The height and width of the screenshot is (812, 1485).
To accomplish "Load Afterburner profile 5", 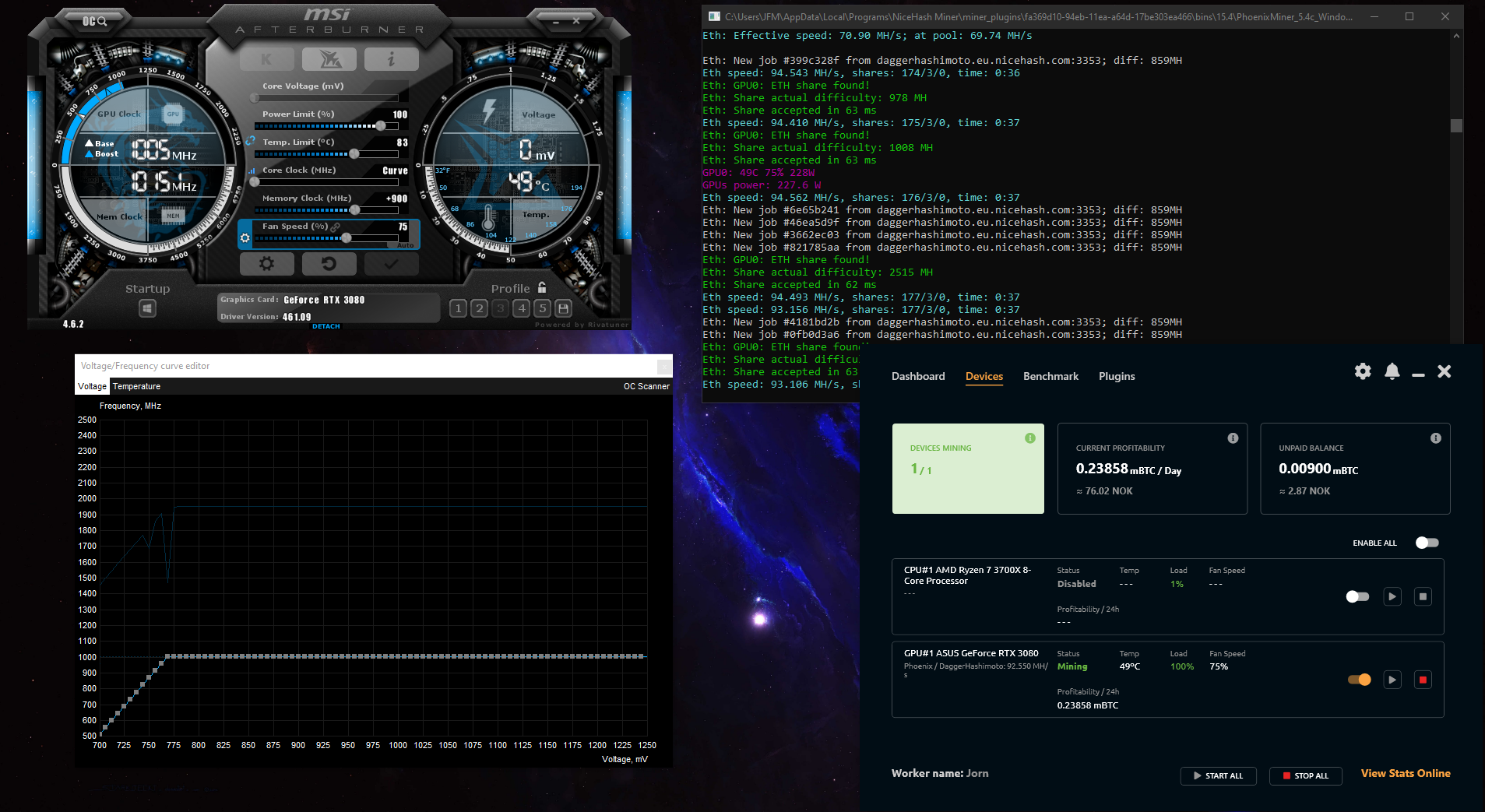I will click(543, 309).
